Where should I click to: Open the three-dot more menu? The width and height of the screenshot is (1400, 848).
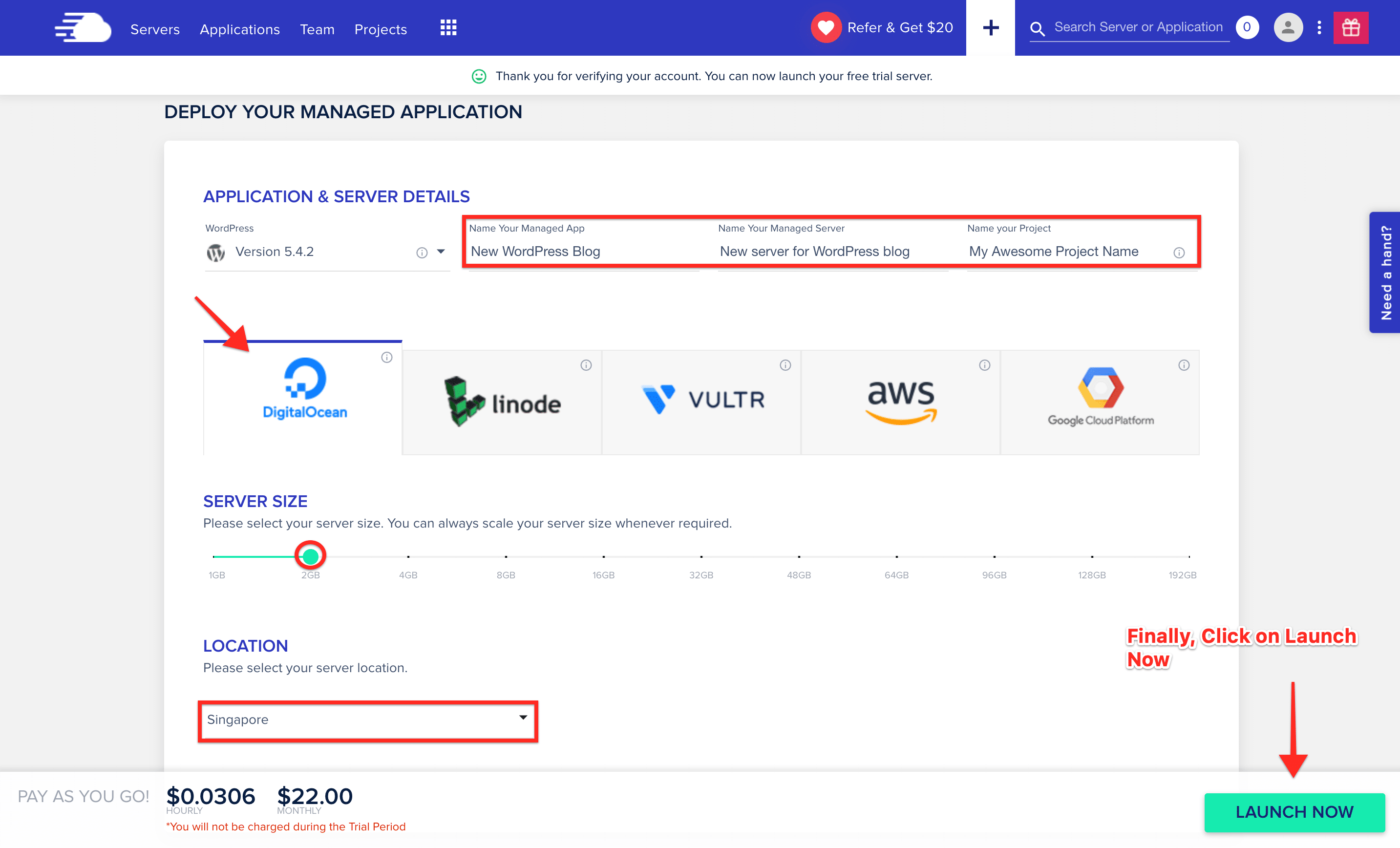point(1319,27)
